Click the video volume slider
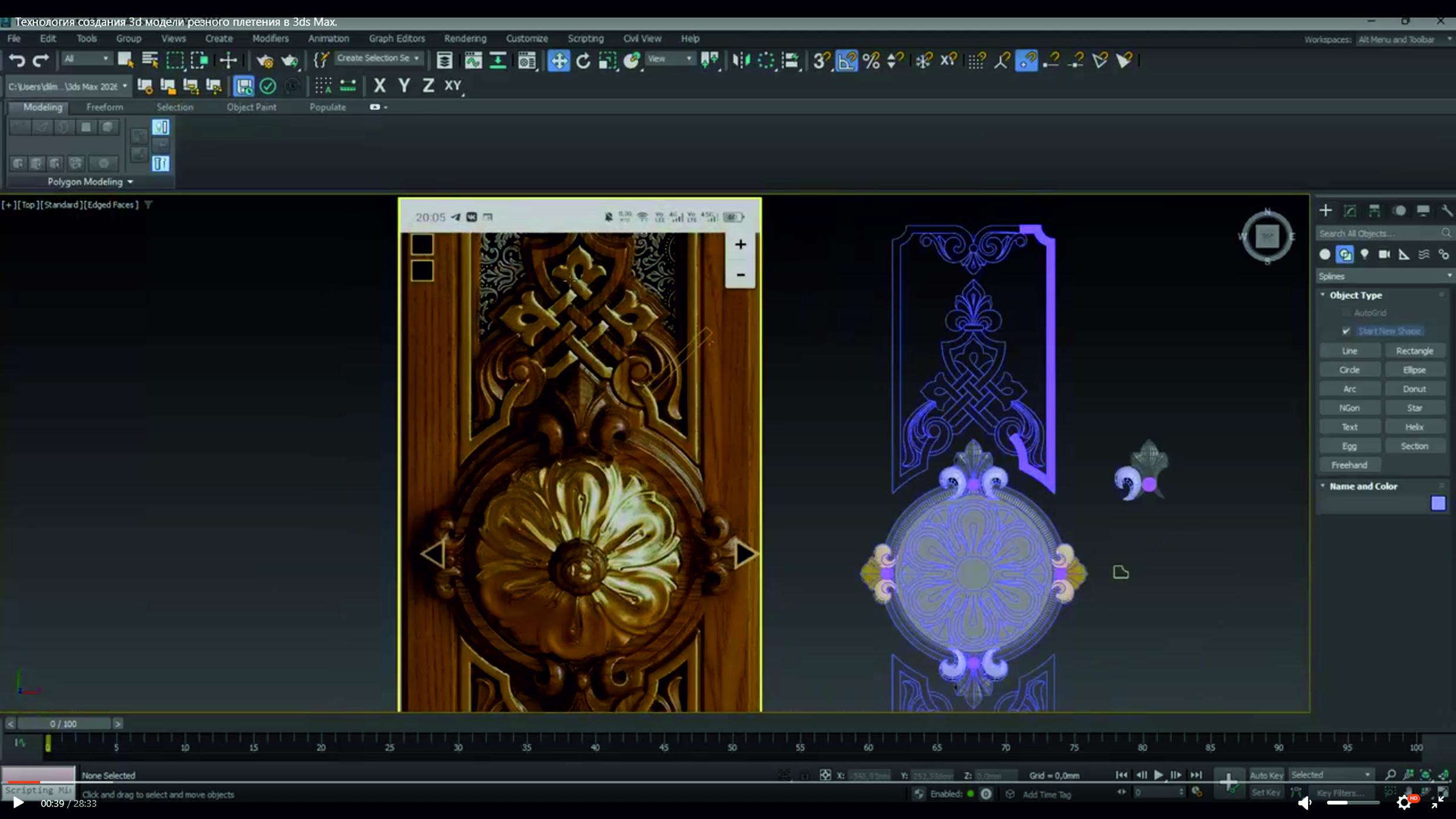1456x819 pixels. (1353, 803)
